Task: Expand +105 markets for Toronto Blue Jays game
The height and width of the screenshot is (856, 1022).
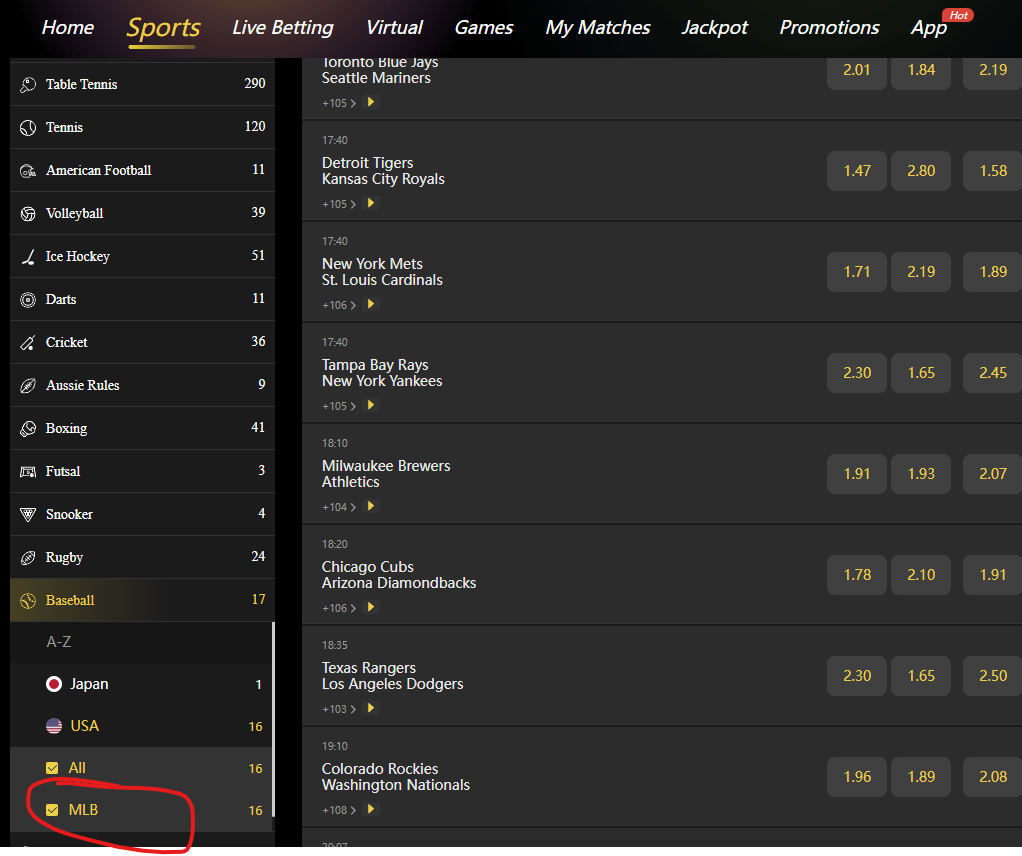Action: pos(339,103)
